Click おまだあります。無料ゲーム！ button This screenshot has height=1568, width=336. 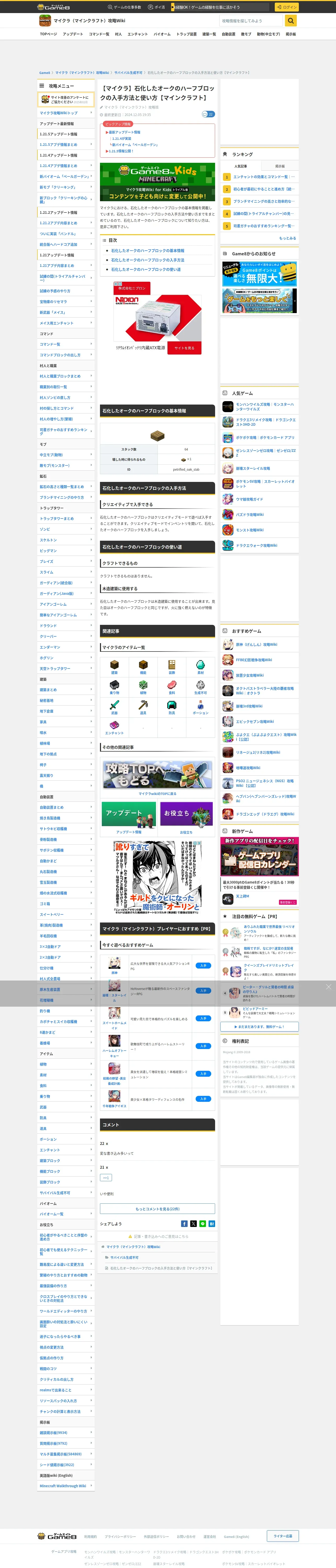(260, 1027)
